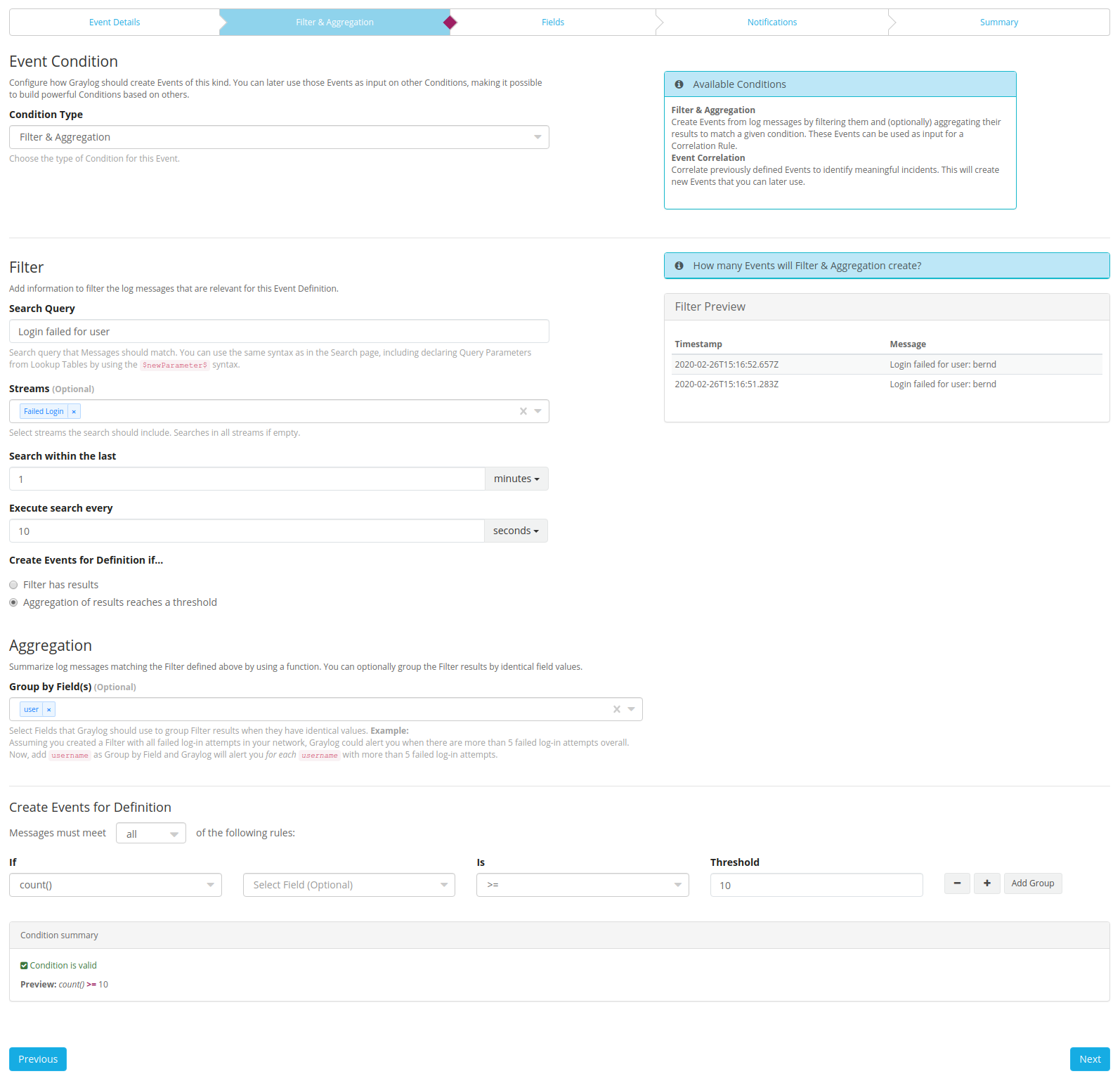Click info icon beside How many Events
This screenshot has width=1120, height=1088.
click(x=679, y=266)
